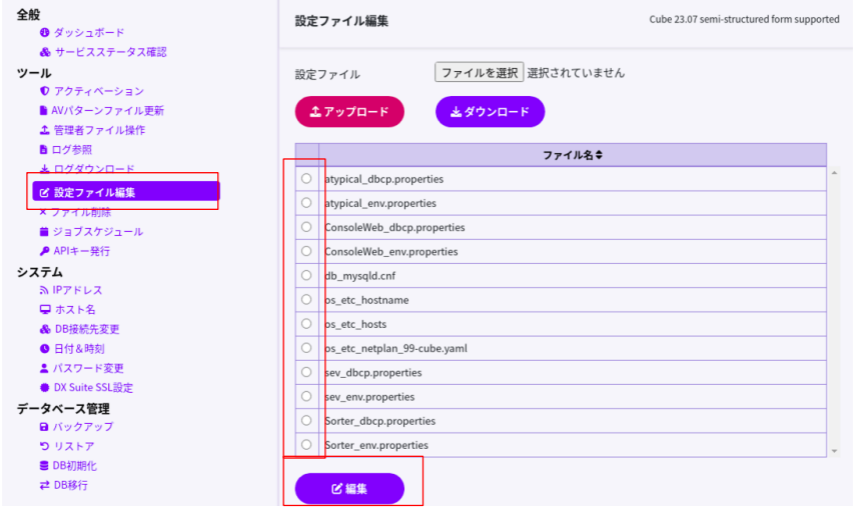Screen dimensions: 857x511
Task: Click the file list scrollbar down arrow
Action: click(834, 451)
